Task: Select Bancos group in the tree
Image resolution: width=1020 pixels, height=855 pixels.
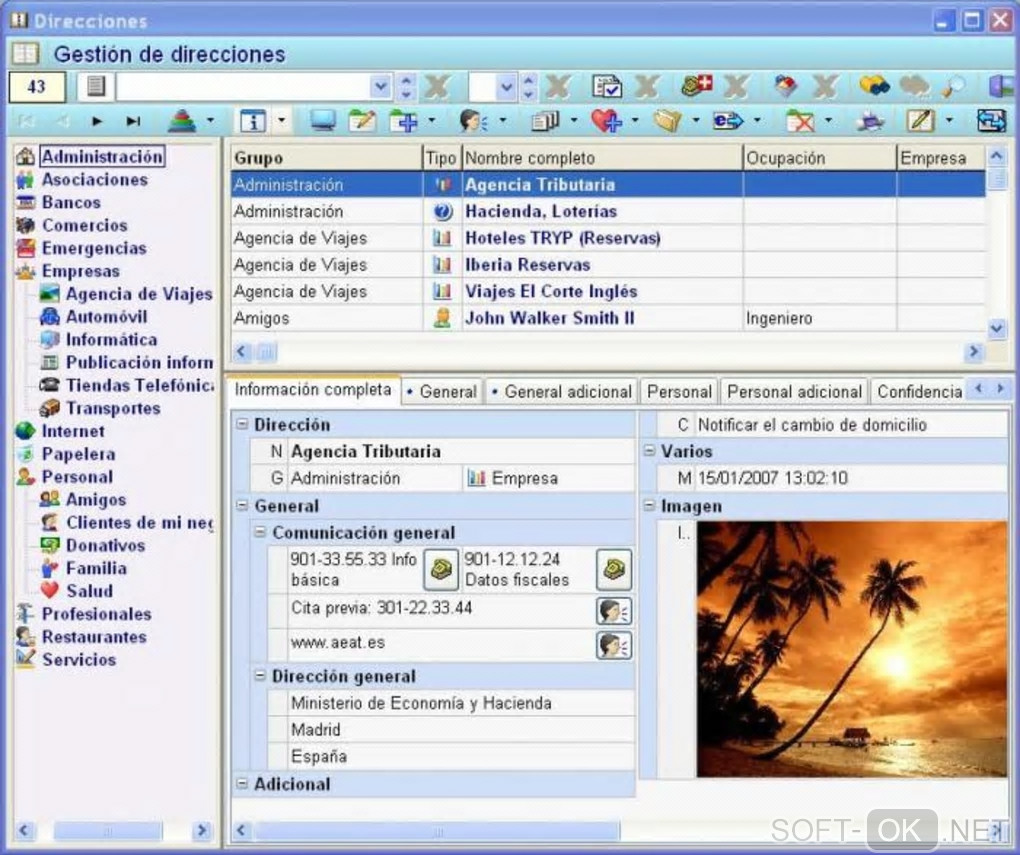Action: pos(71,202)
